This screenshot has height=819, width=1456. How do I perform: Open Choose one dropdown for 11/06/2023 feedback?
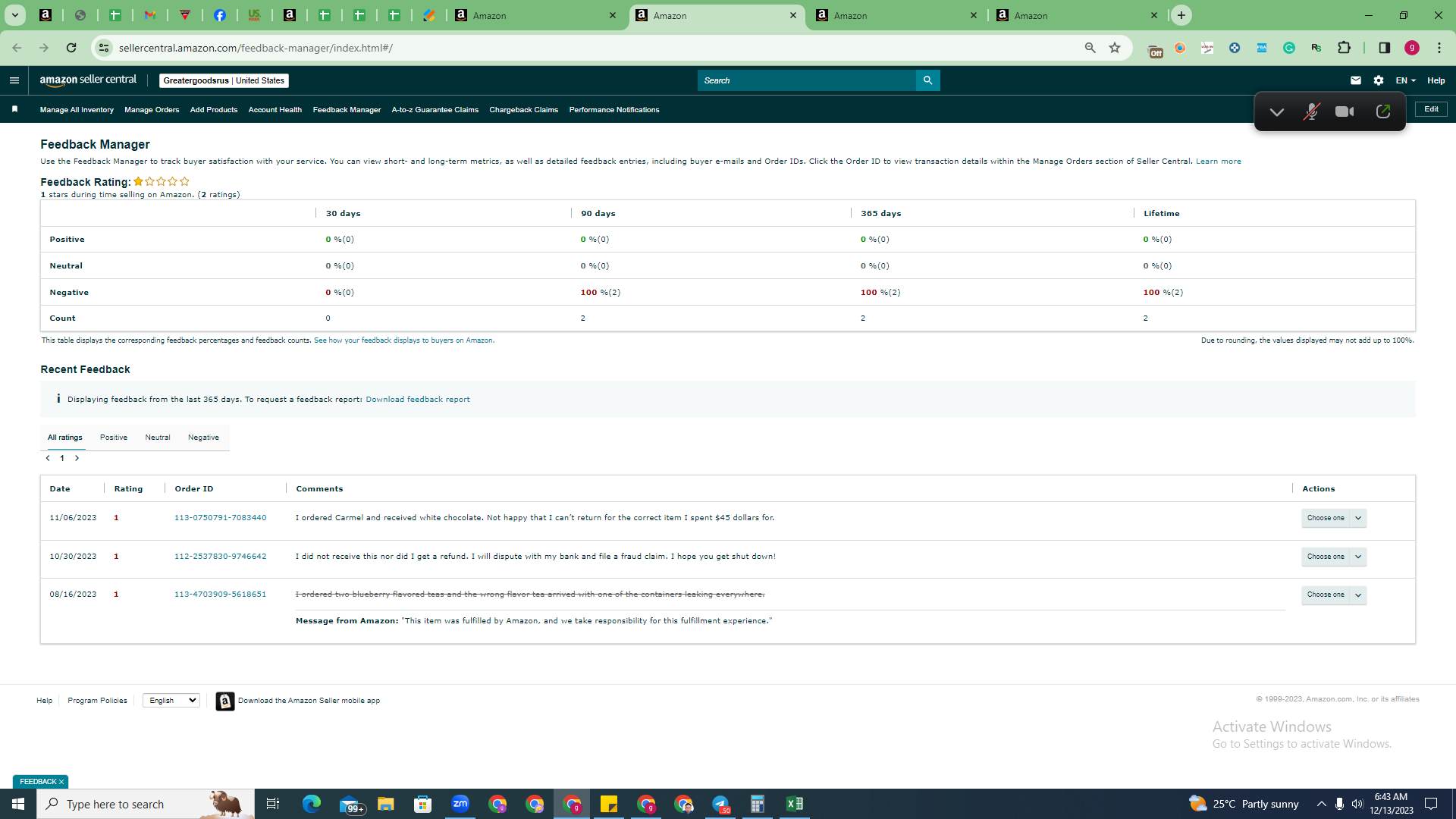pyautogui.click(x=1334, y=518)
